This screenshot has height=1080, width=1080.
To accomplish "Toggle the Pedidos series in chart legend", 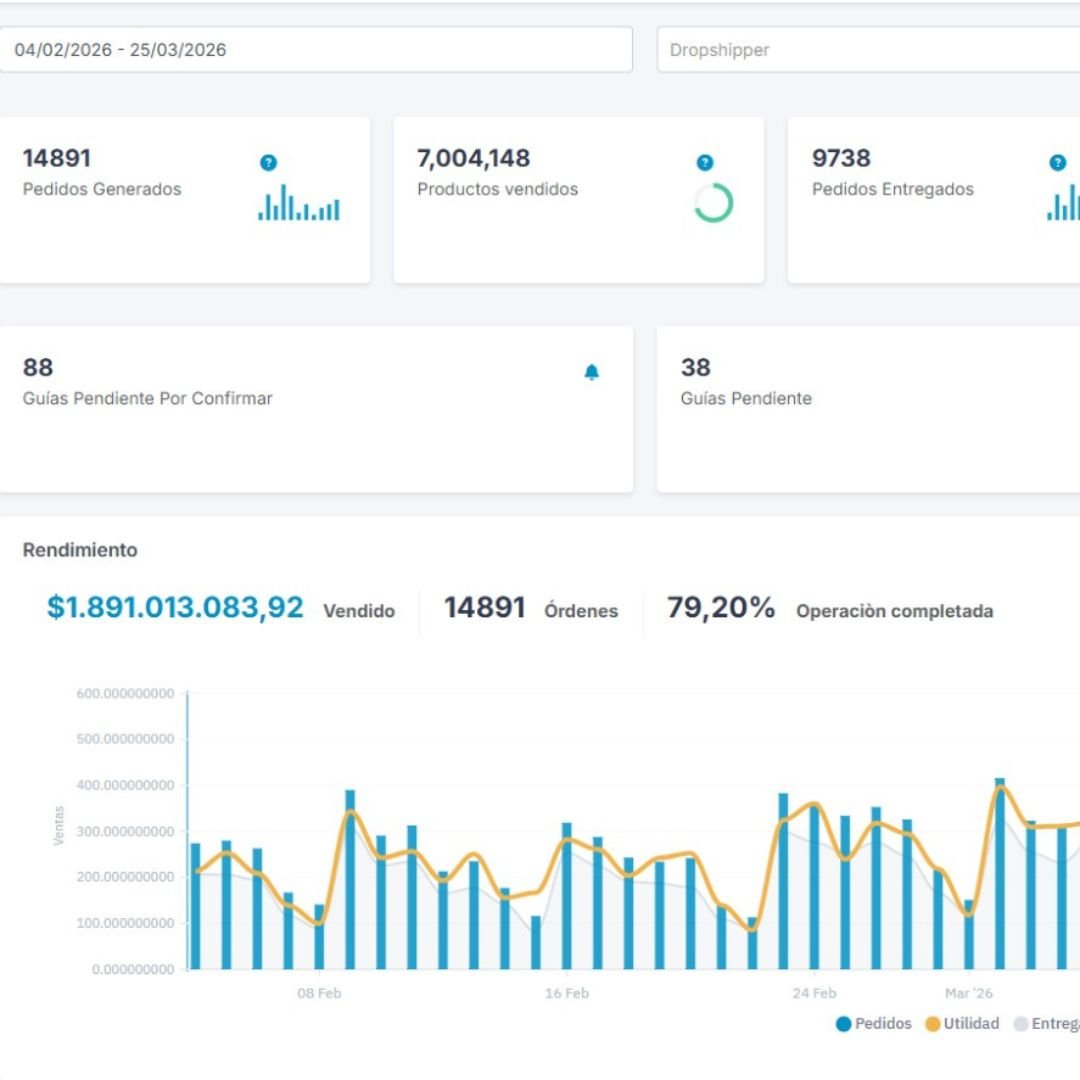I will pyautogui.click(x=873, y=1023).
